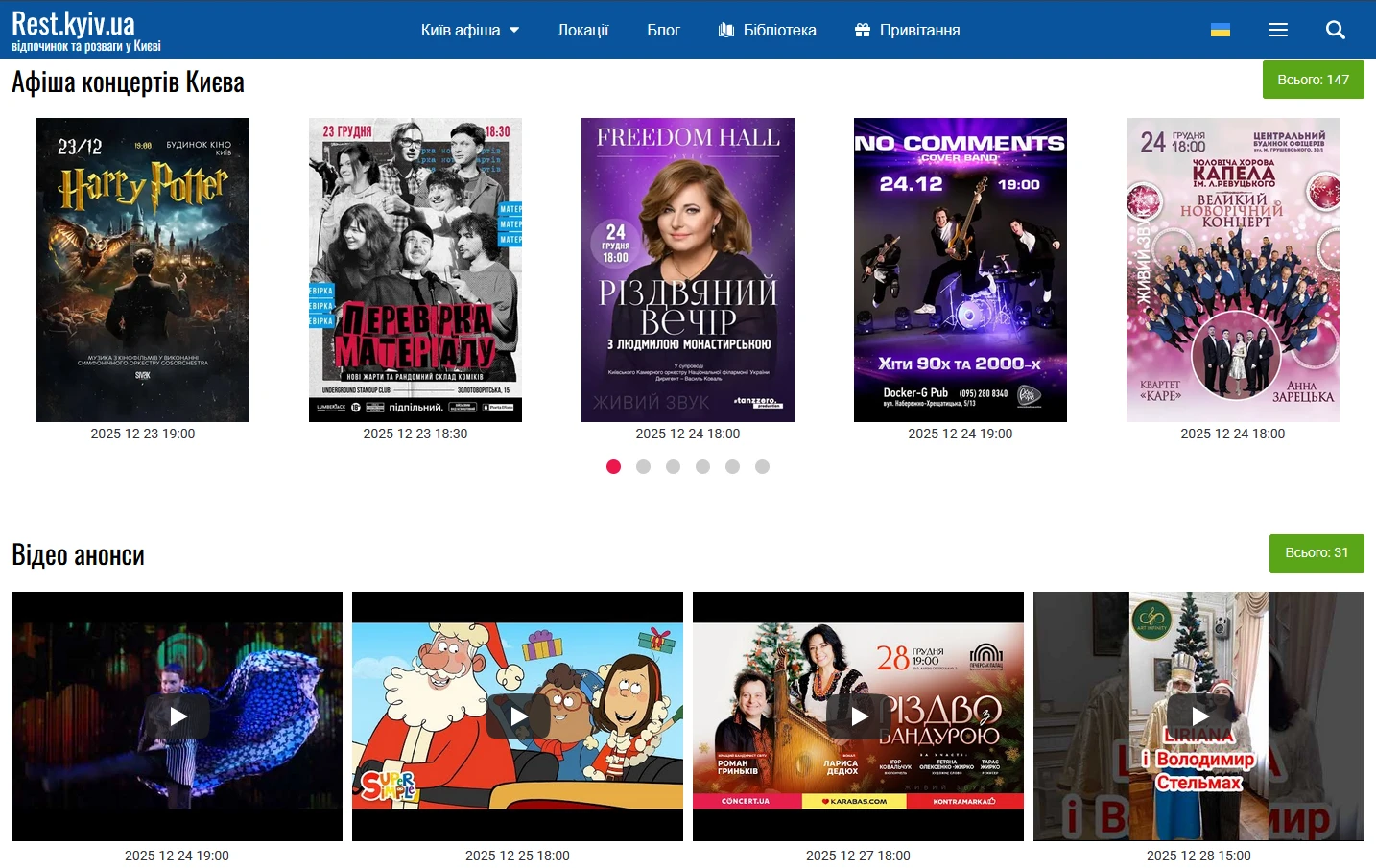Viewport: 1376px width, 868px height.
Task: Click the Всього: 31 videos button
Action: 1317,552
